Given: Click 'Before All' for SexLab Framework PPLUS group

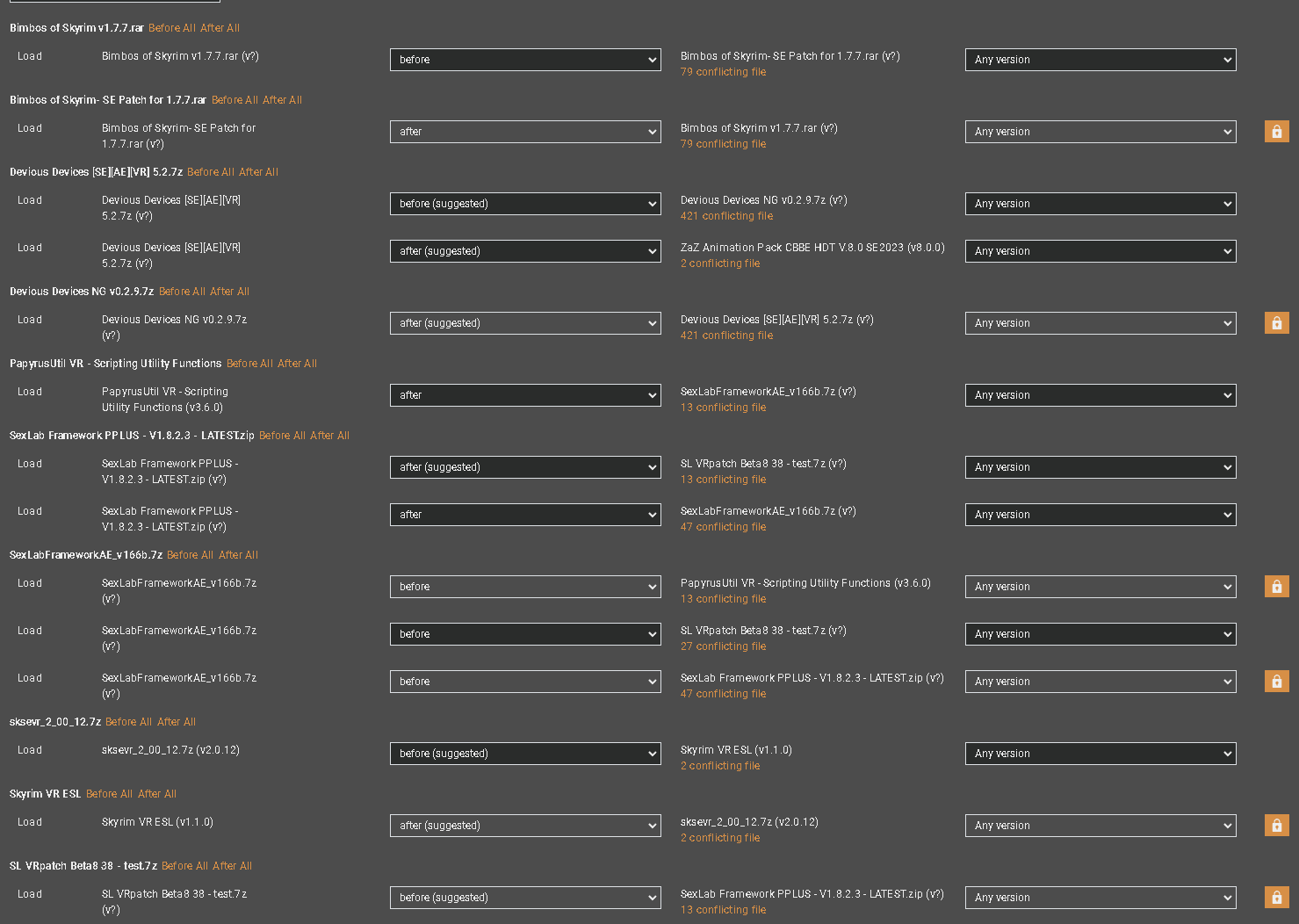Looking at the screenshot, I should pos(282,436).
